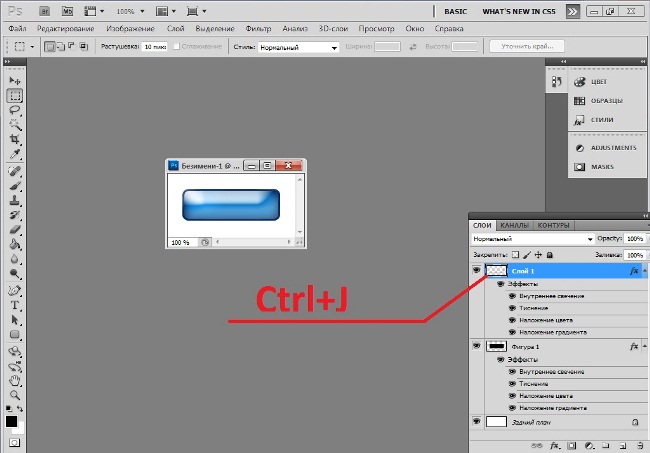
Task: Select the Type tool
Action: 15,305
